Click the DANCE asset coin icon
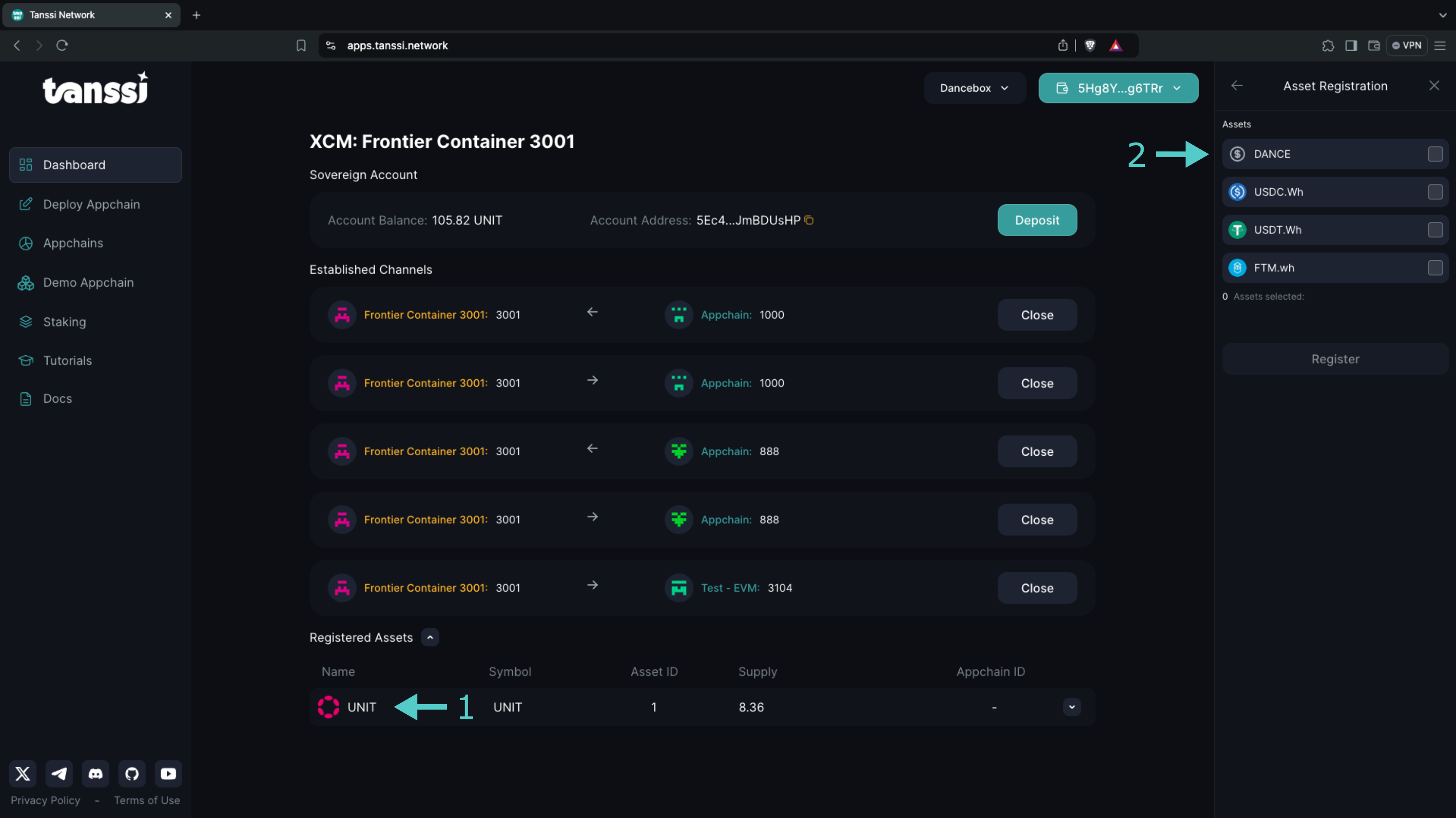Image resolution: width=1456 pixels, height=818 pixels. [1237, 154]
